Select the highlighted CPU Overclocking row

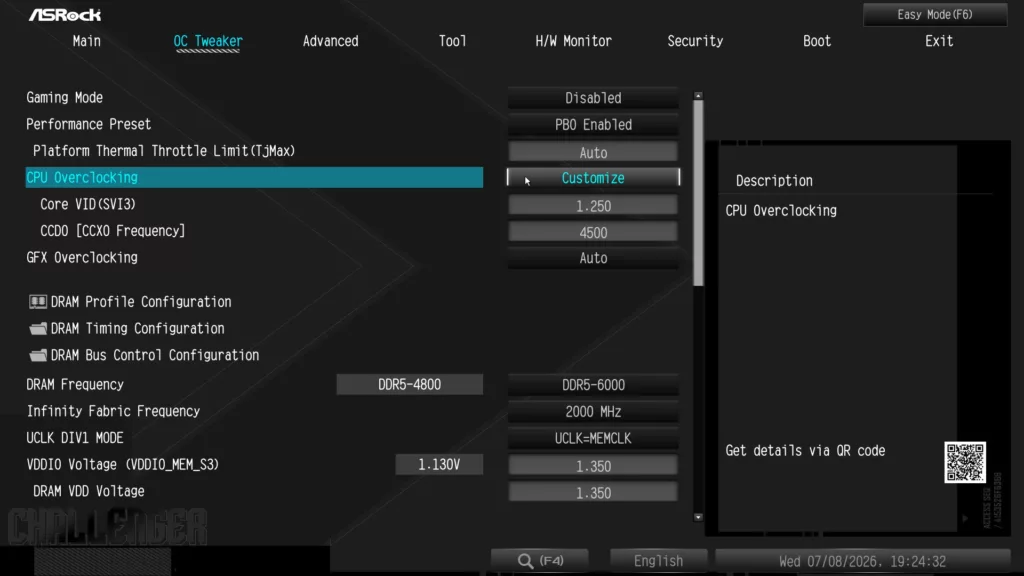click(x=254, y=178)
